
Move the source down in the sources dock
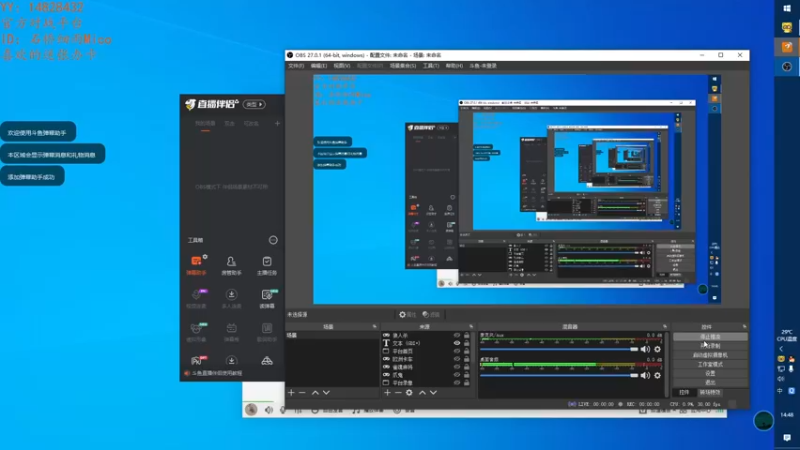434,392
